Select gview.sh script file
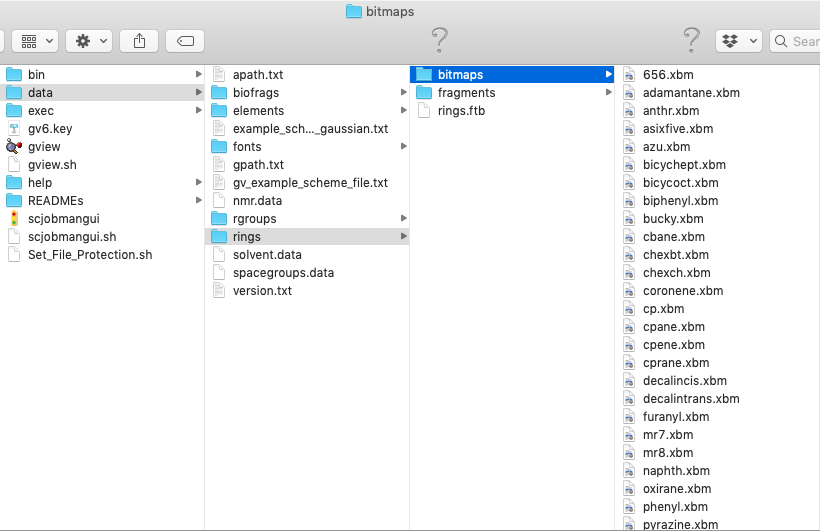The height and width of the screenshot is (531, 820). 102,165
